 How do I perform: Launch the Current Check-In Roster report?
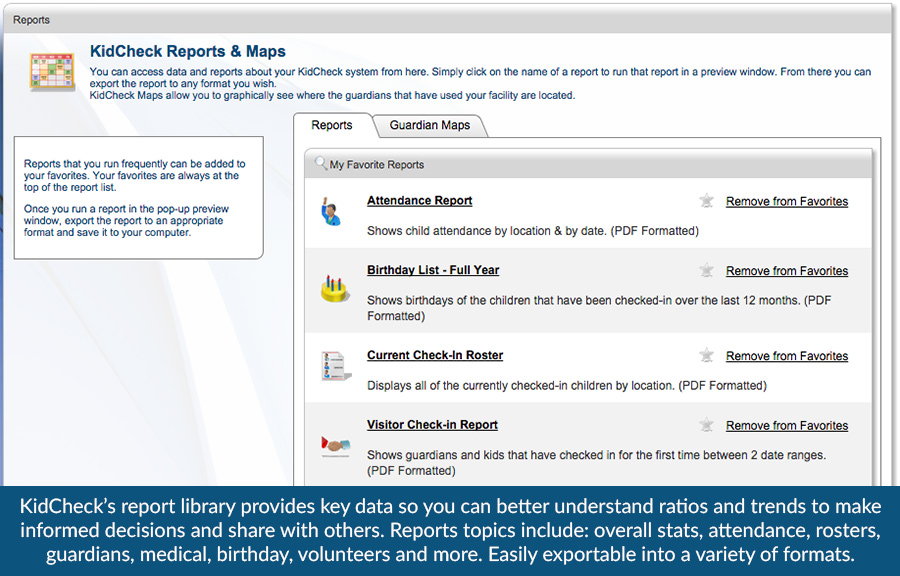pyautogui.click(x=435, y=356)
